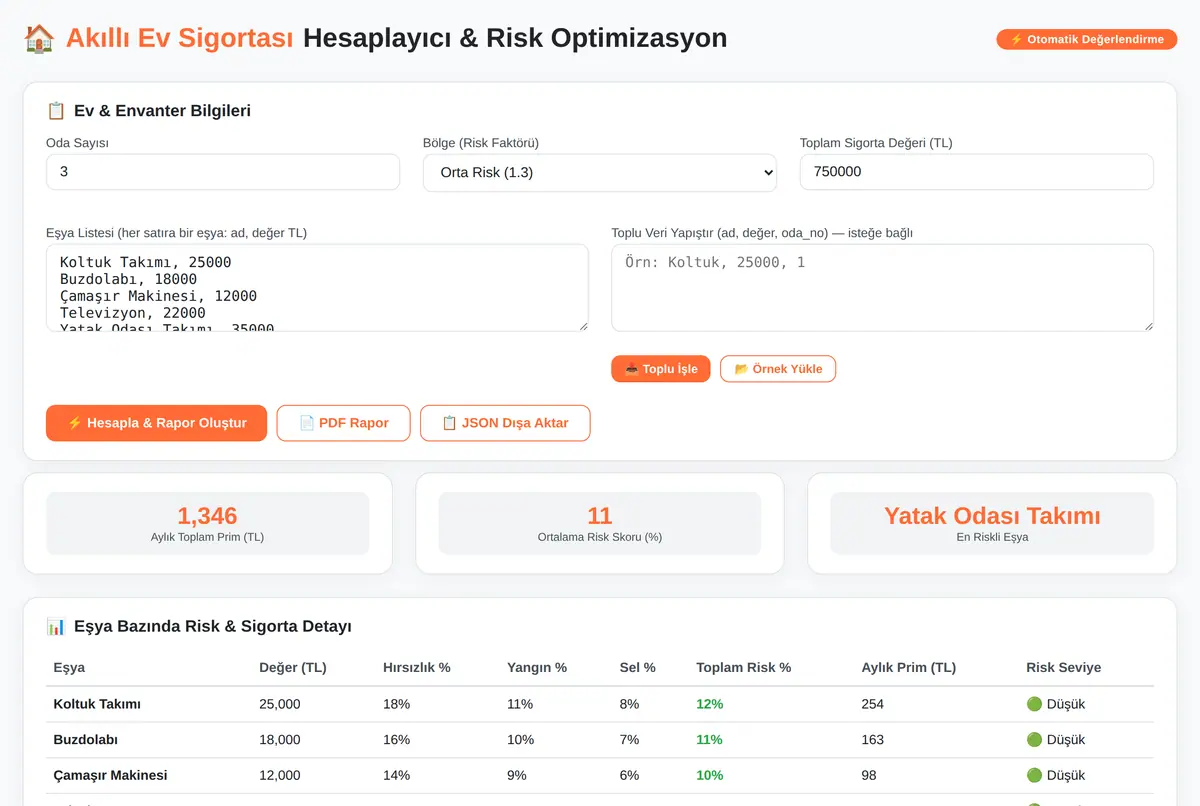Click the Otomatik Değerlendirme badge
Screen dimensions: 1200x806
pyautogui.click(x=1086, y=40)
